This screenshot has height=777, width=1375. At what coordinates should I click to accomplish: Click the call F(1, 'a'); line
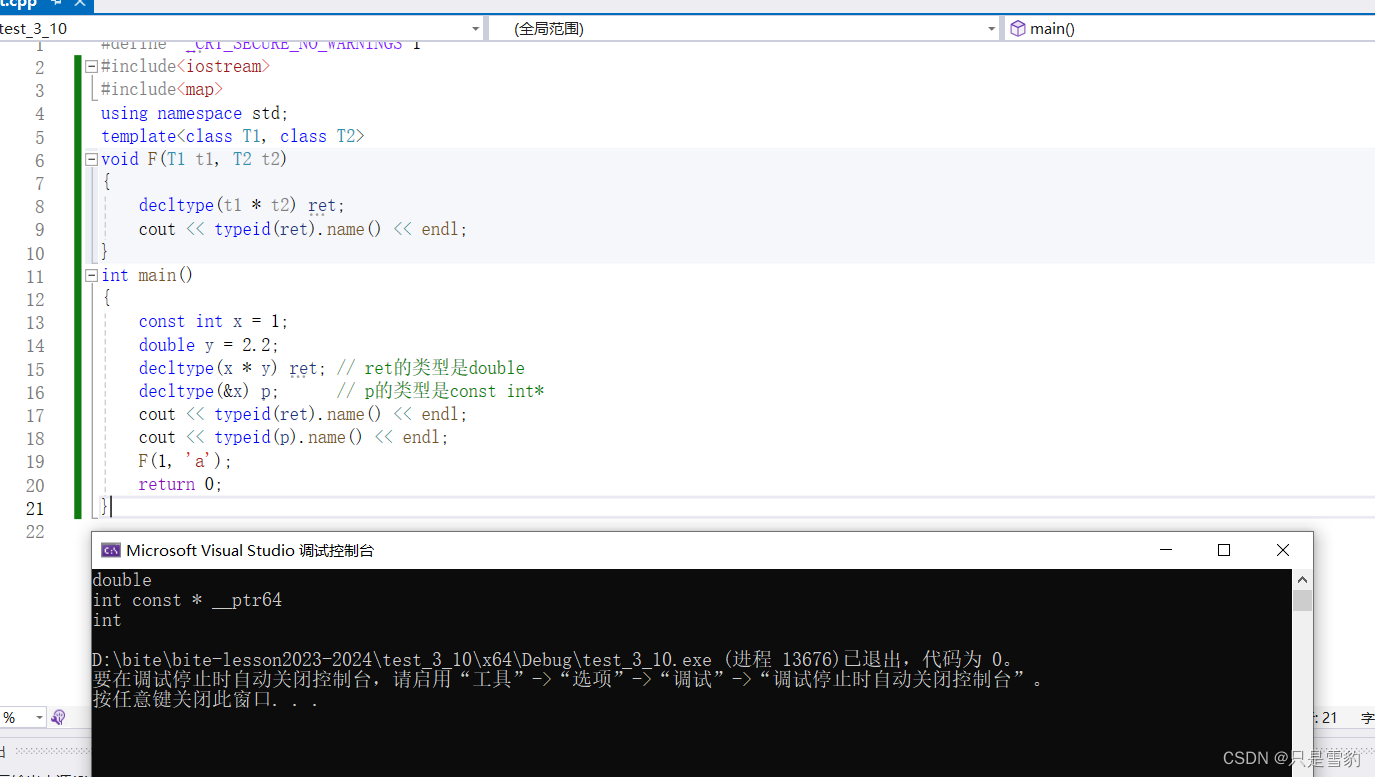pos(185,461)
